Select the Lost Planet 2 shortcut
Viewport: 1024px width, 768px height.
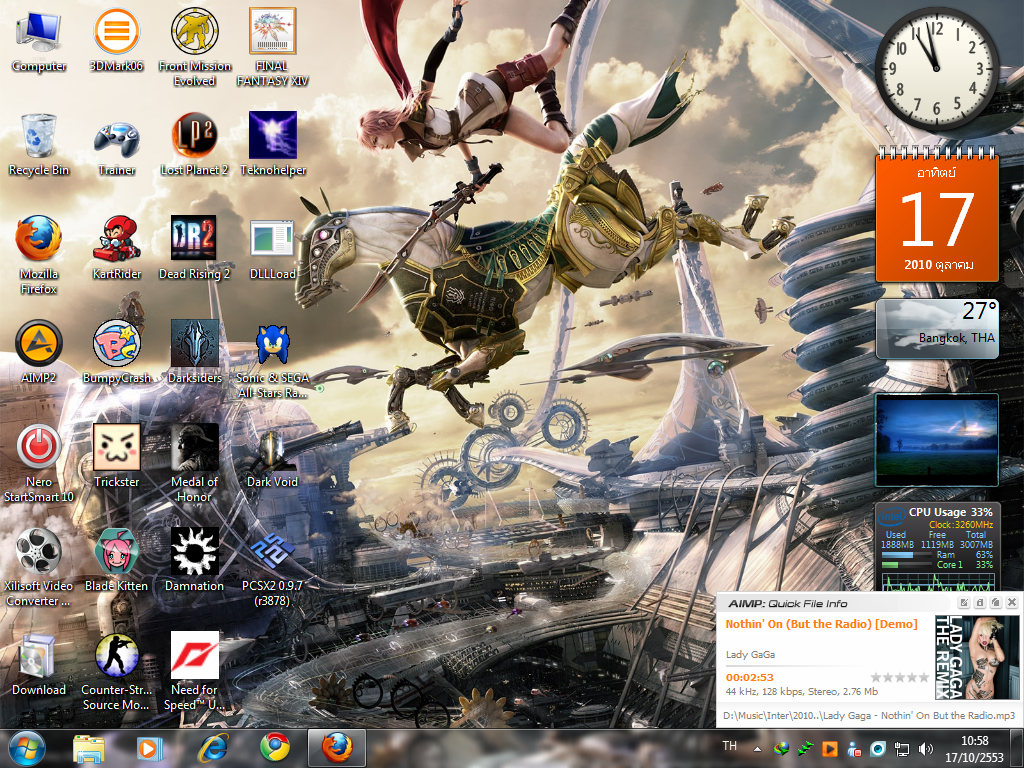[195, 144]
